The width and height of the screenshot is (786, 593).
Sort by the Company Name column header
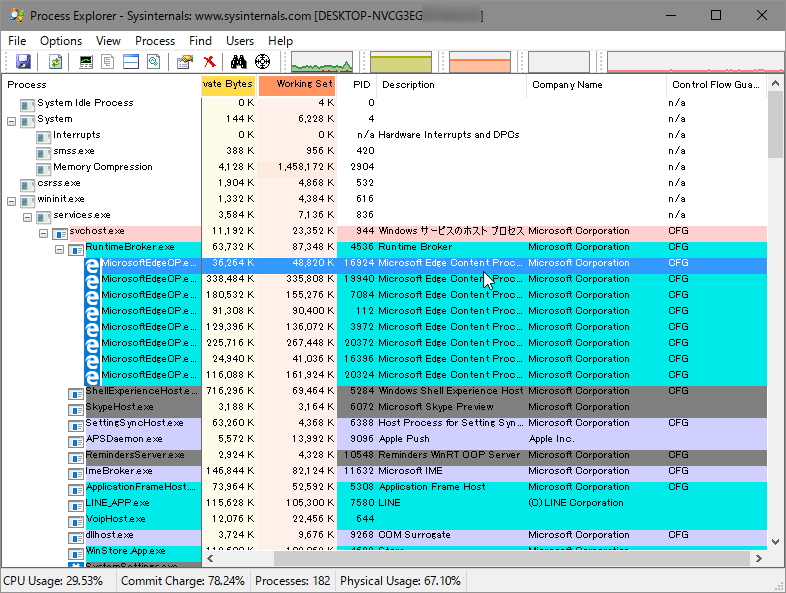tap(597, 85)
